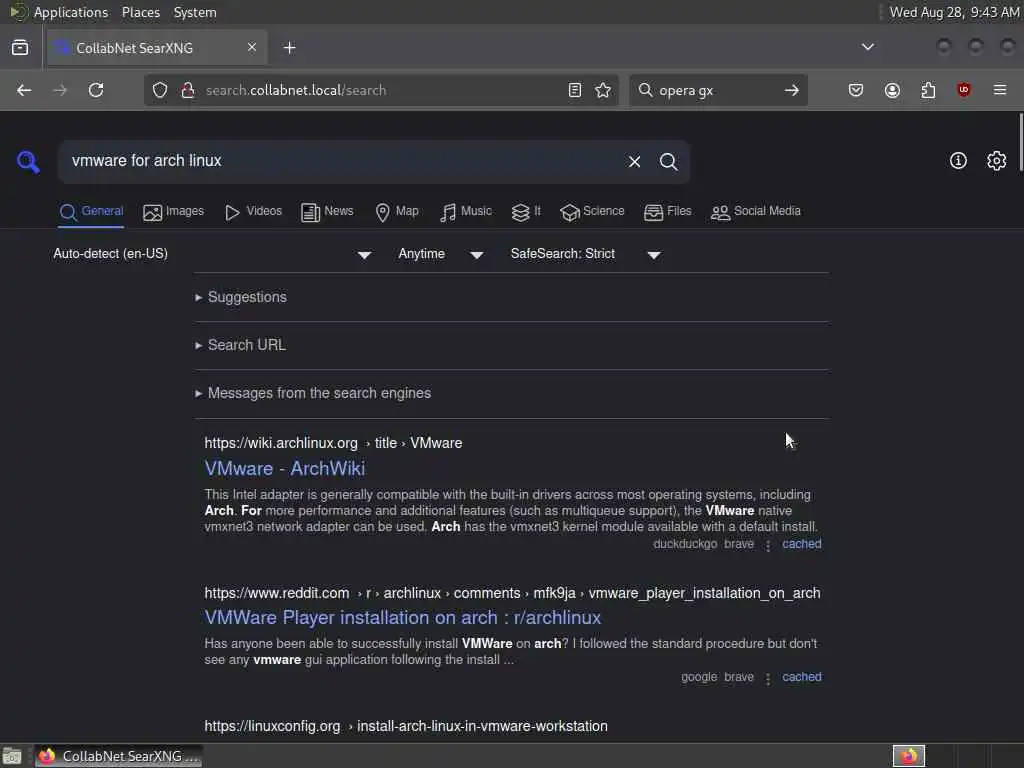The width and height of the screenshot is (1024, 768).
Task: Show desktop from taskbar icon
Action: 12,756
